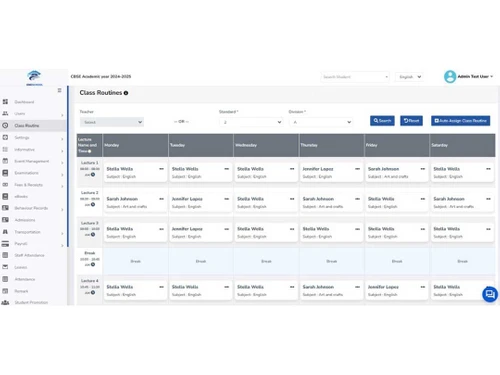The height and width of the screenshot is (375, 500).
Task: Click the Behaviour Records icon
Action: coord(5,208)
